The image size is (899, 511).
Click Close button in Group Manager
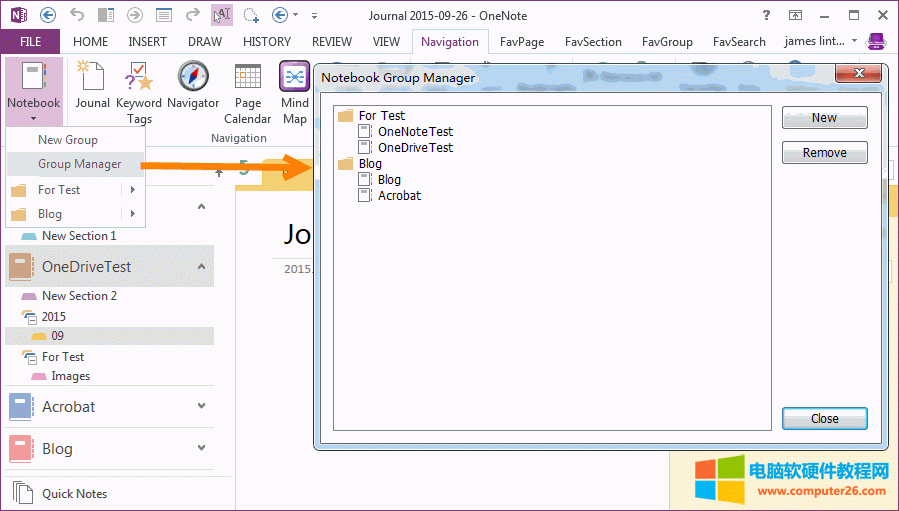(824, 419)
